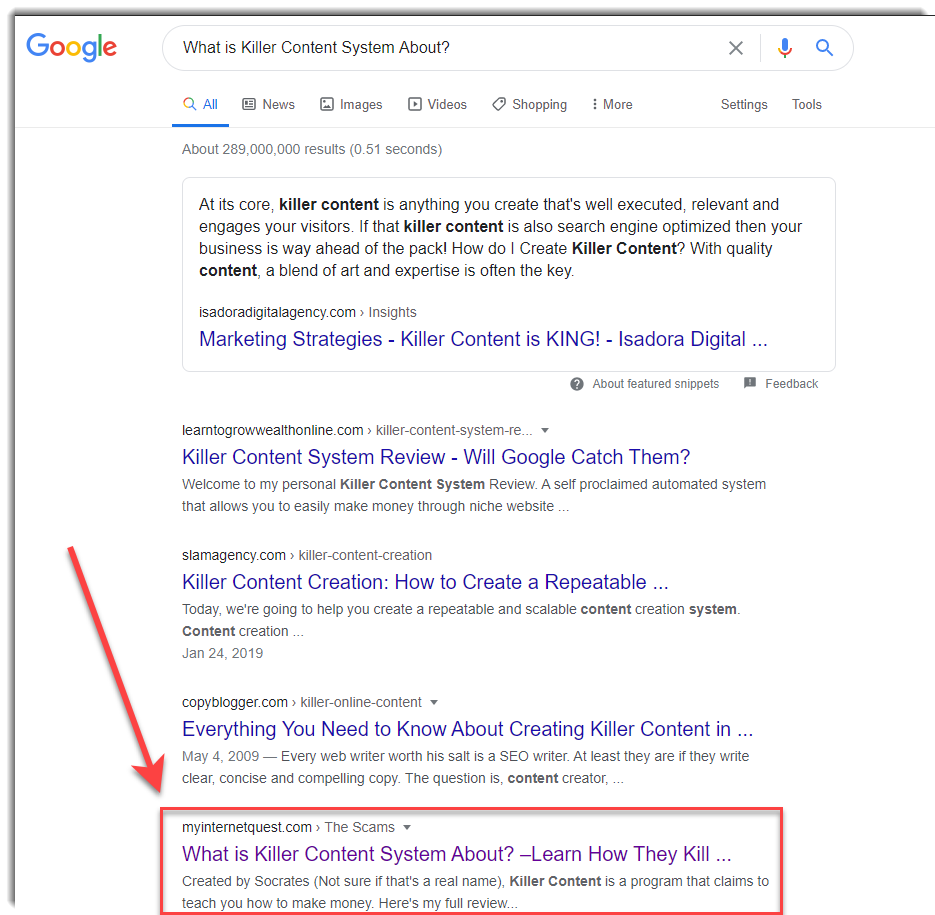Open search Tools
935x915 pixels.
[x=806, y=104]
